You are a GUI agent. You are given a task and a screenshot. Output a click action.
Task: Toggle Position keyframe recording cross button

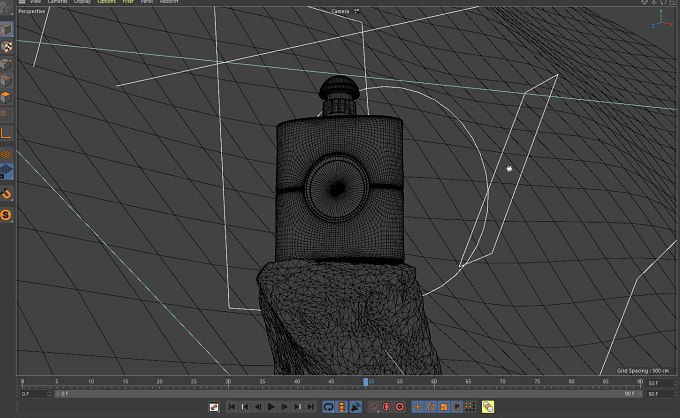[x=417, y=407]
